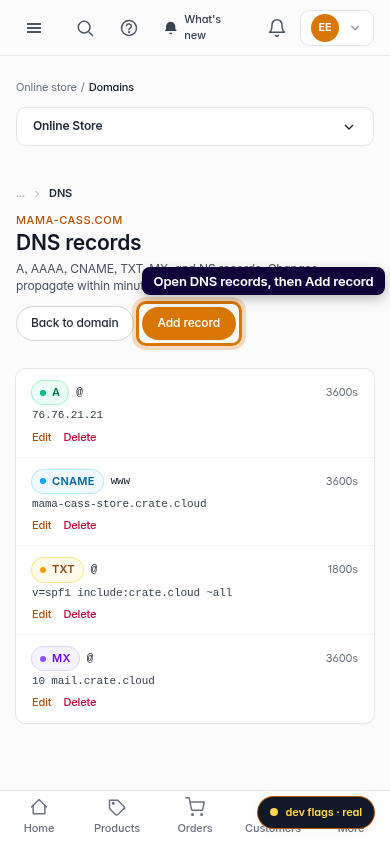
Task: Expand the Online Store section dropdown
Action: pos(195,126)
